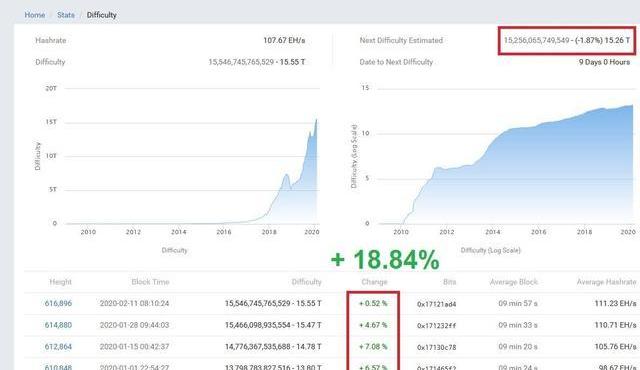
Task: Click the 2020 peak of the Difficulty chart
Action: [316, 120]
